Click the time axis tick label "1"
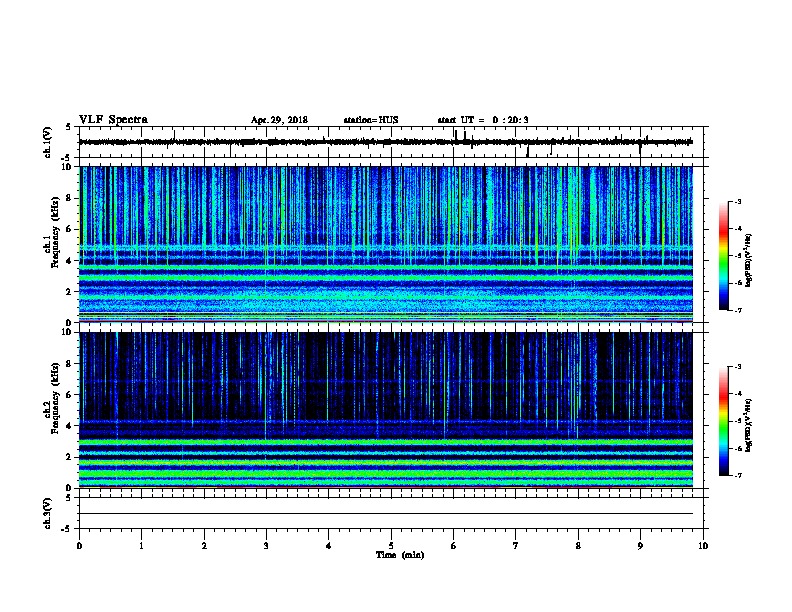This screenshot has width=792, height=612. click(142, 546)
